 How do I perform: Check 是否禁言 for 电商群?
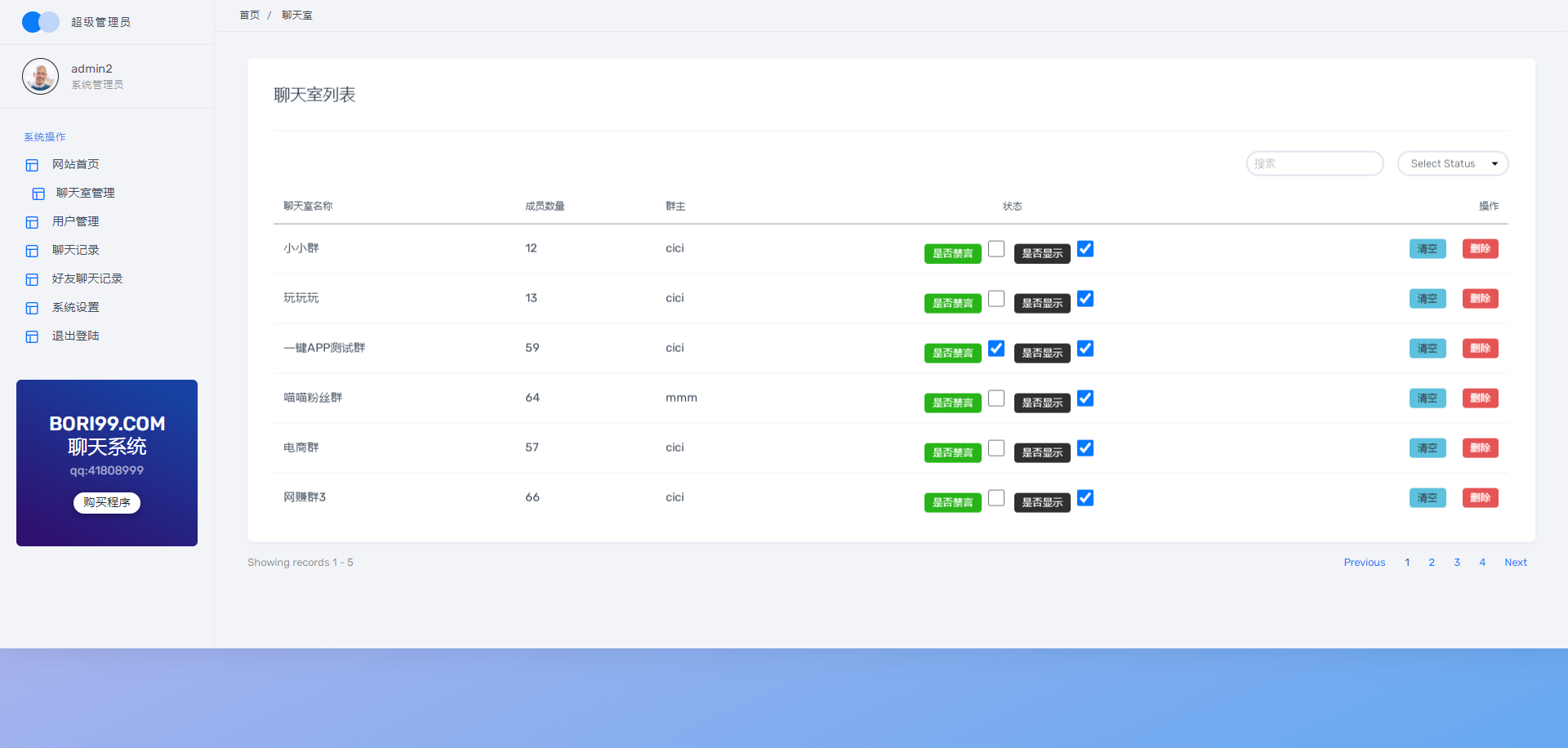[x=996, y=448]
